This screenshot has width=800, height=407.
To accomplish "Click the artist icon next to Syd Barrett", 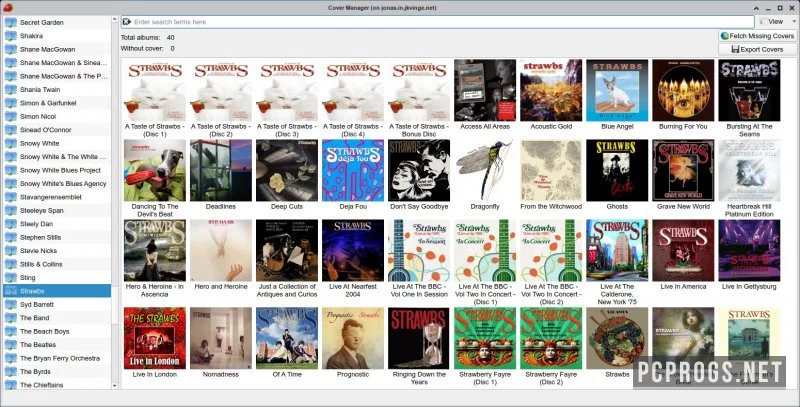I will coord(11,304).
